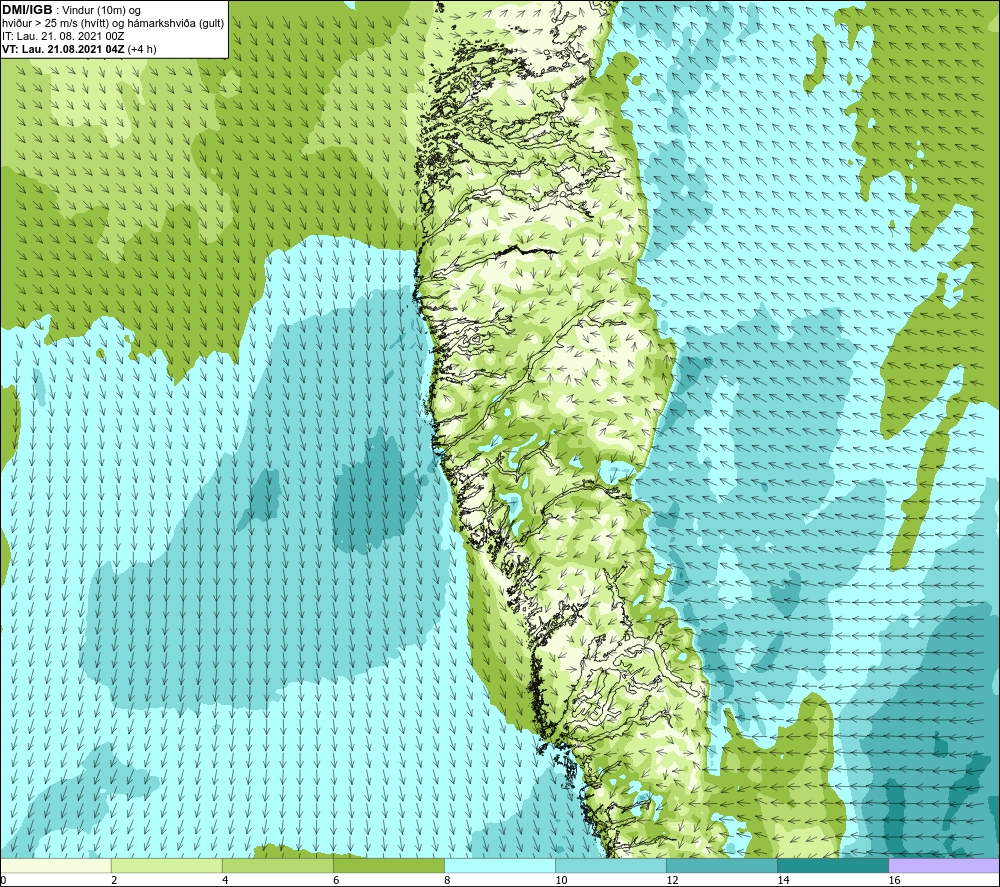Click the scale label "10"
This screenshot has height=887, width=1000.
[561, 881]
